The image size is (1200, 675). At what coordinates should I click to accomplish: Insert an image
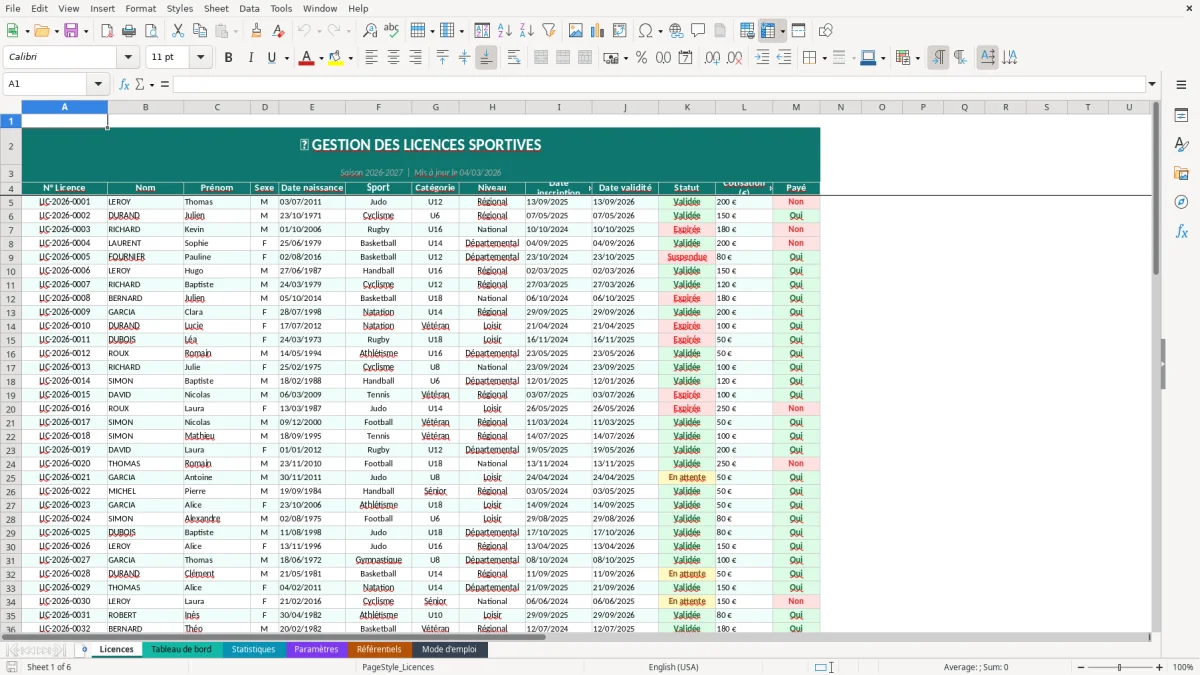pos(576,31)
